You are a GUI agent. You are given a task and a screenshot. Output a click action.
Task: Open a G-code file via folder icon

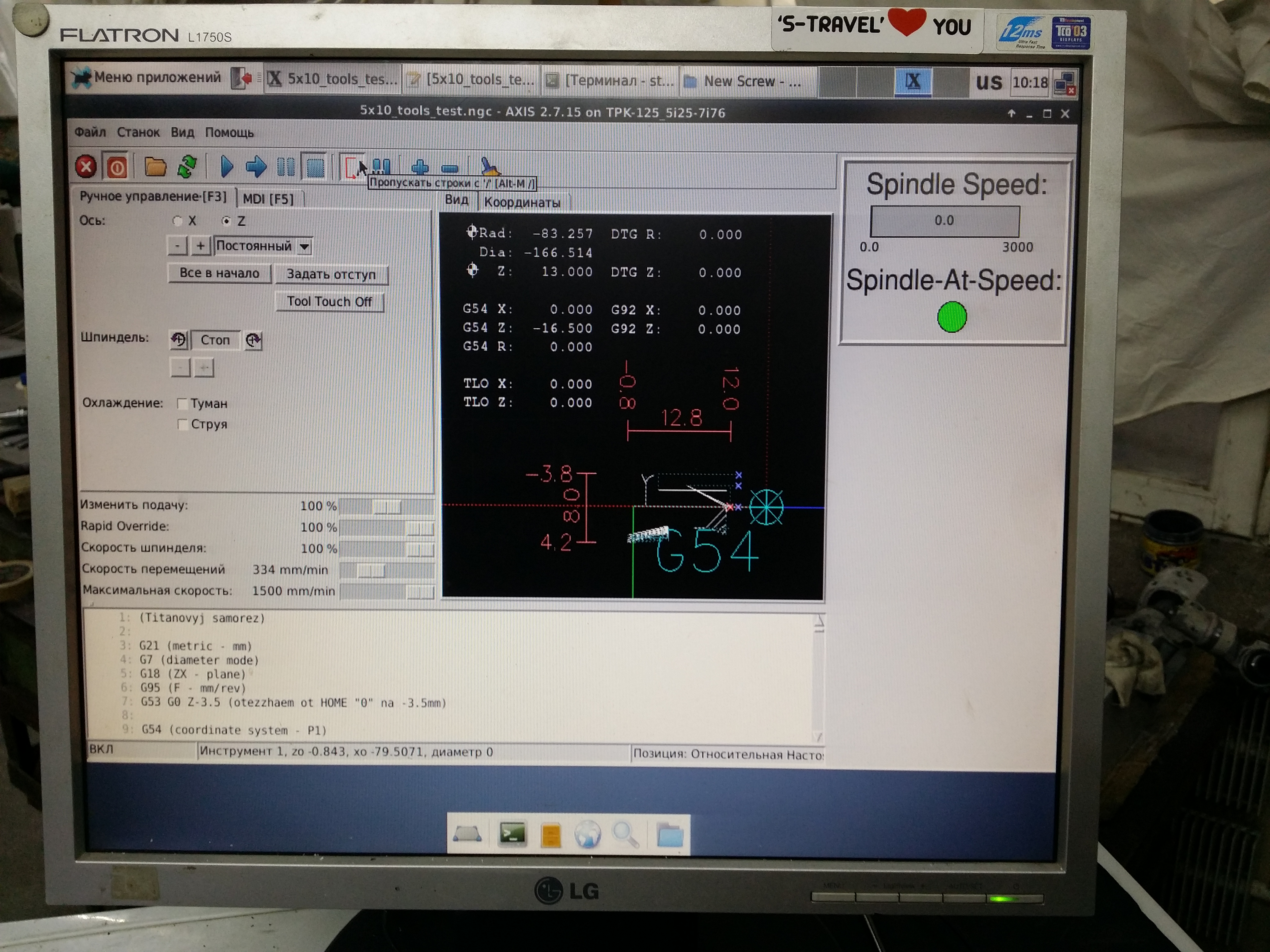click(x=155, y=167)
